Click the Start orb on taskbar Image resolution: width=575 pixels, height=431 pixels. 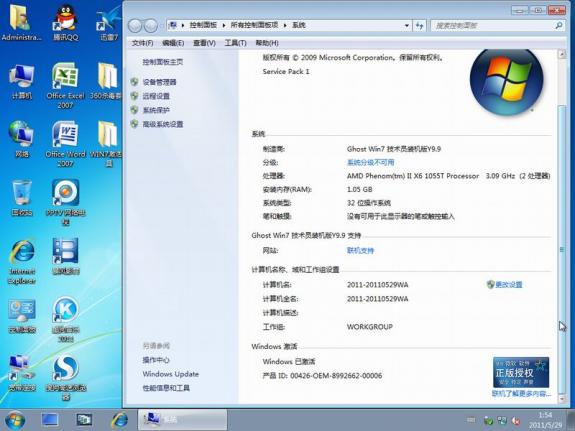[15, 420]
